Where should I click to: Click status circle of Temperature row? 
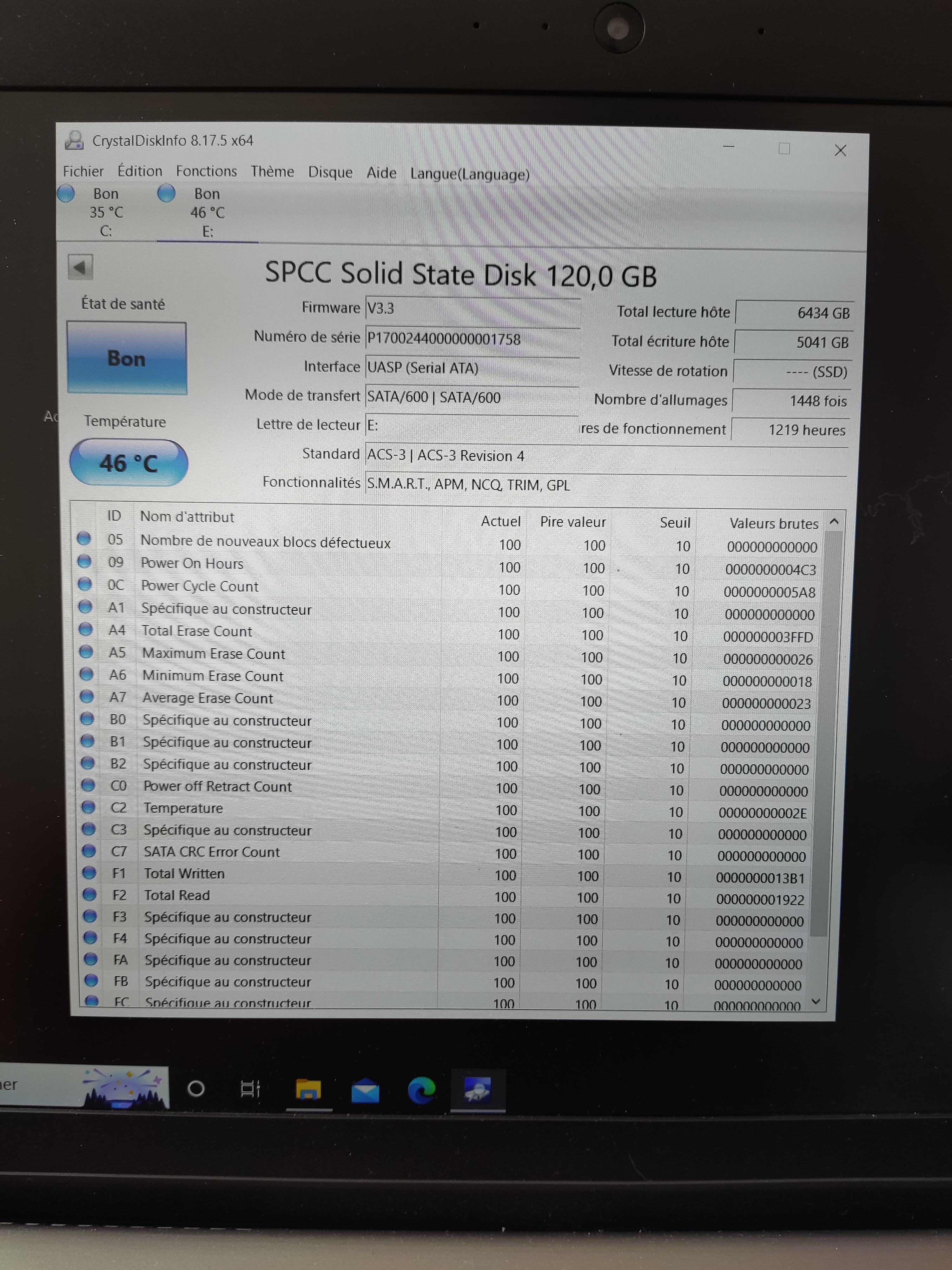tap(88, 807)
